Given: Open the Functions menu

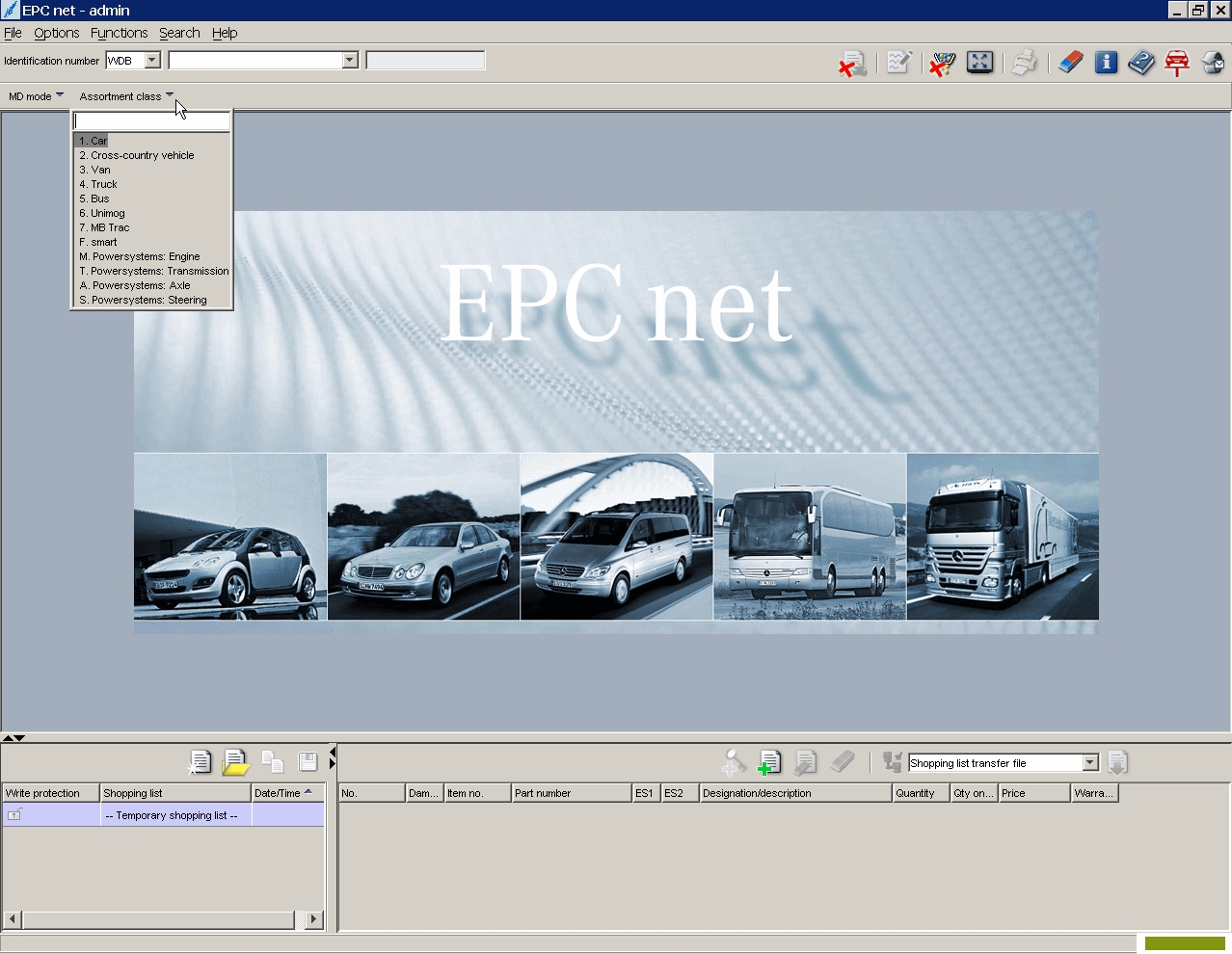Looking at the screenshot, I should point(120,33).
